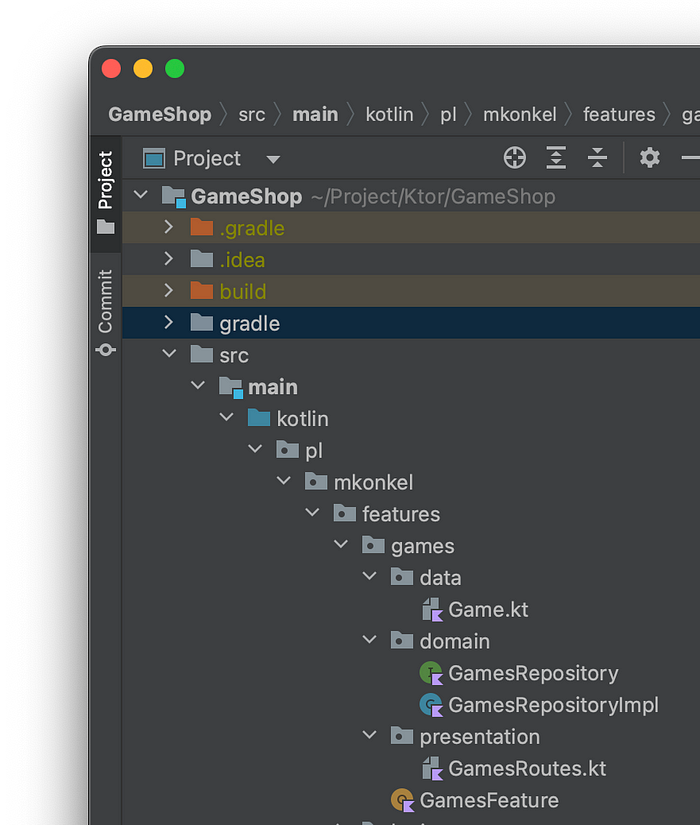Click main in the breadcrumb bar

[x=315, y=114]
